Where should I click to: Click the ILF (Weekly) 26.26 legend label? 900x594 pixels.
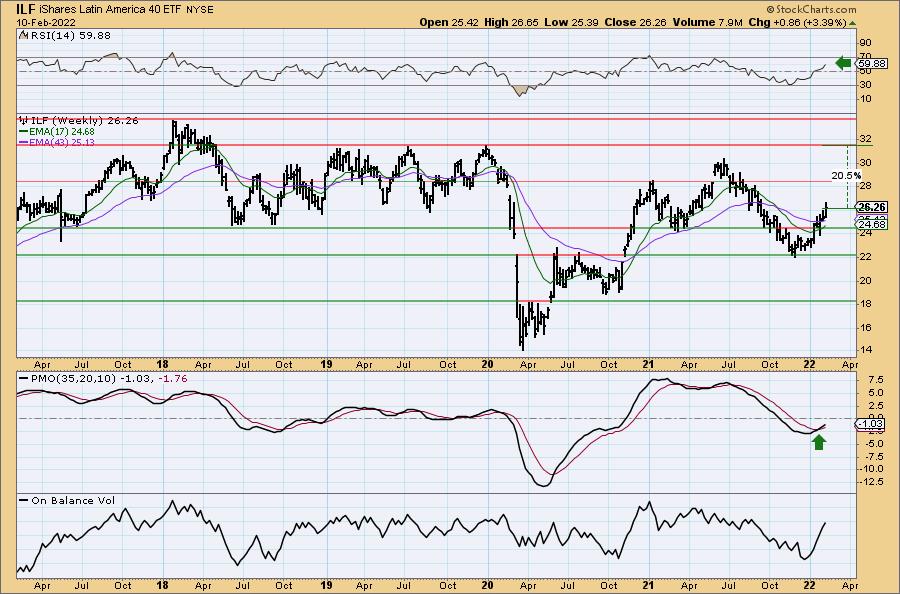(78, 121)
